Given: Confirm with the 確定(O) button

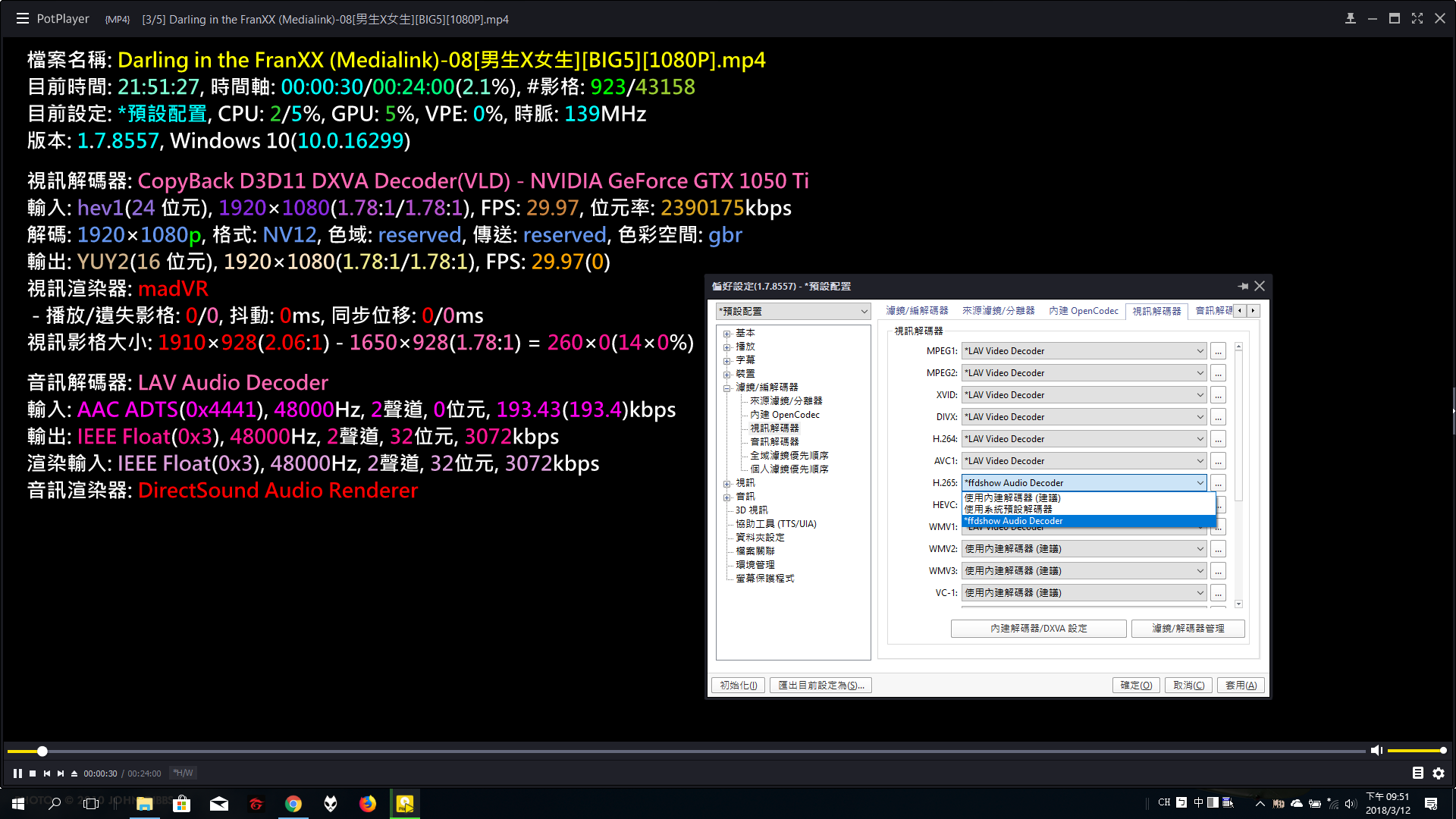Looking at the screenshot, I should [1136, 686].
